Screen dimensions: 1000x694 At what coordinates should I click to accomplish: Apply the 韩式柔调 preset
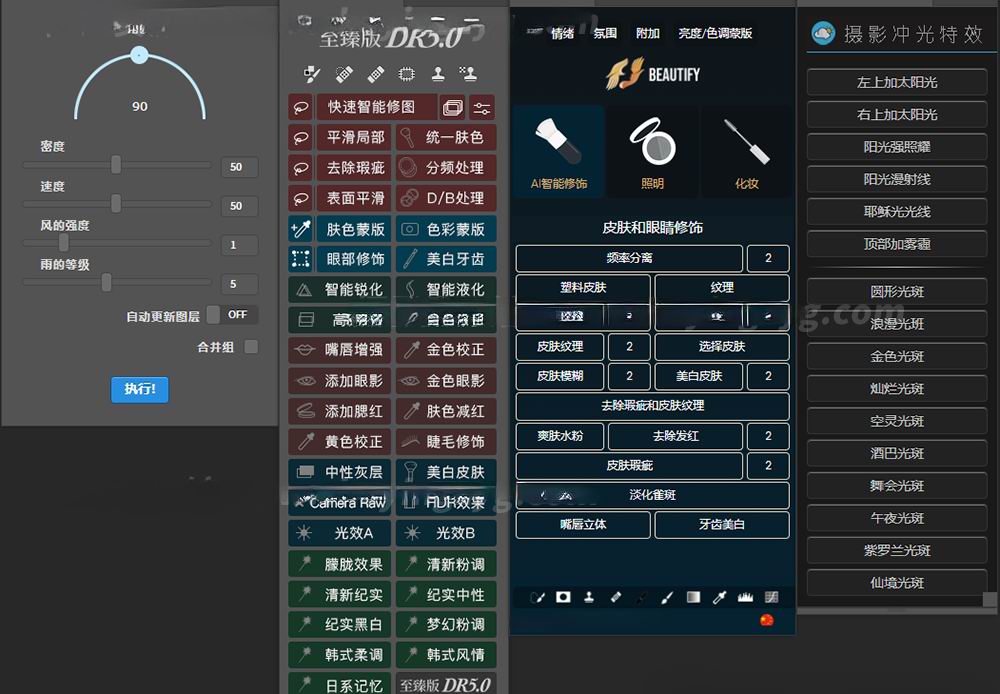(x=339, y=654)
